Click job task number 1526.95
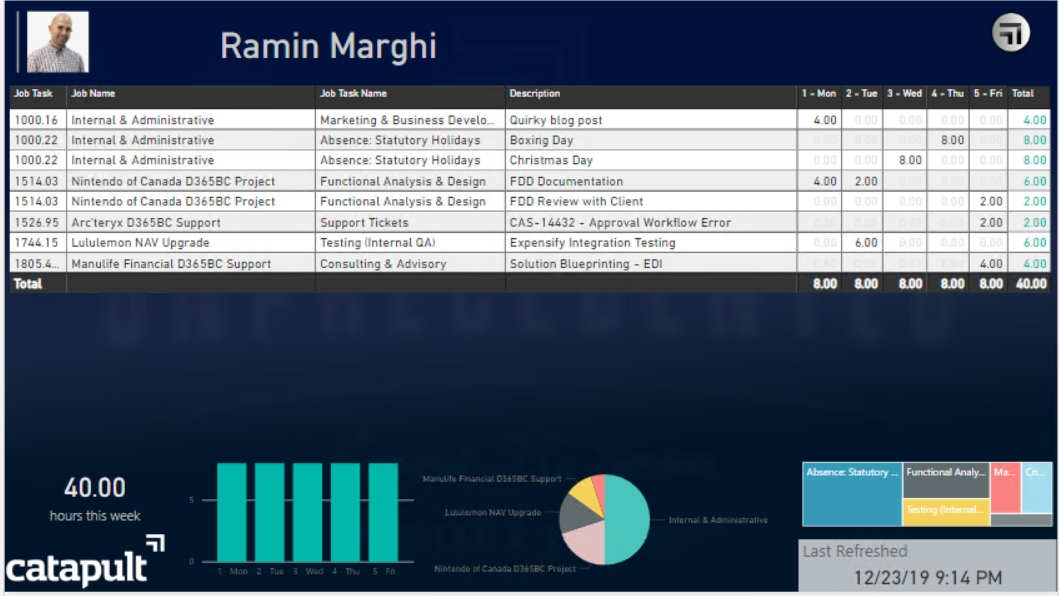The width and height of the screenshot is (1059, 596). pyautogui.click(x=36, y=222)
